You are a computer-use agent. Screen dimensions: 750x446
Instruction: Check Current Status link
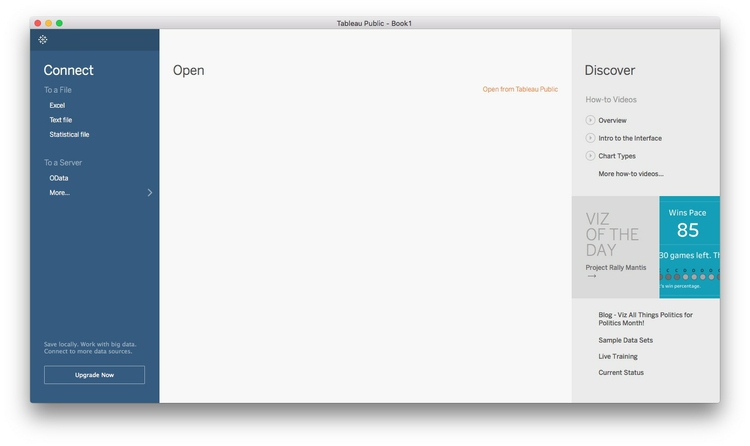[621, 372]
